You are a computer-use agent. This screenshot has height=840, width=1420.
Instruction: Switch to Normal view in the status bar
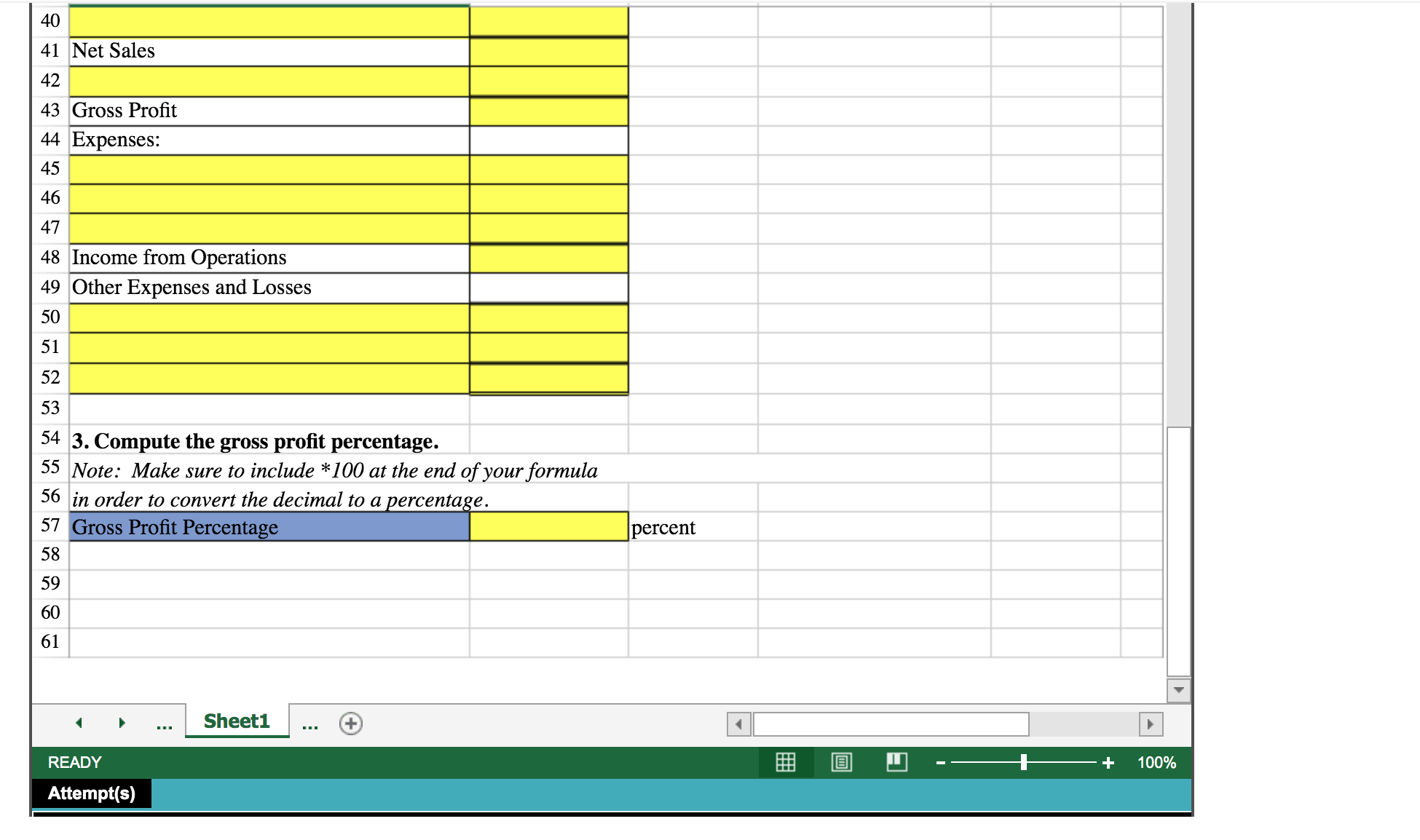785,762
